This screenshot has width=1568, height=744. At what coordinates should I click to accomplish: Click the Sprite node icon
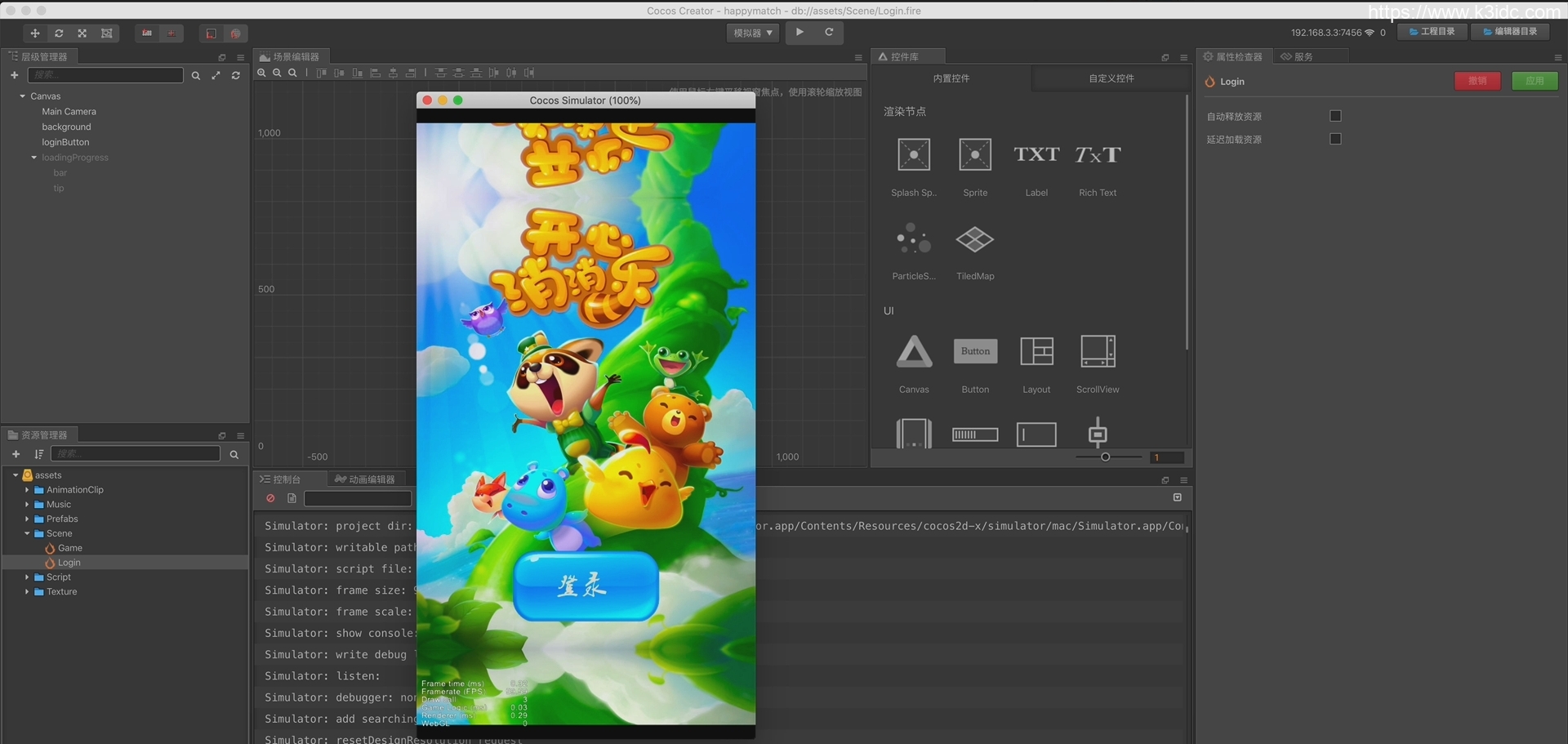tap(974, 155)
